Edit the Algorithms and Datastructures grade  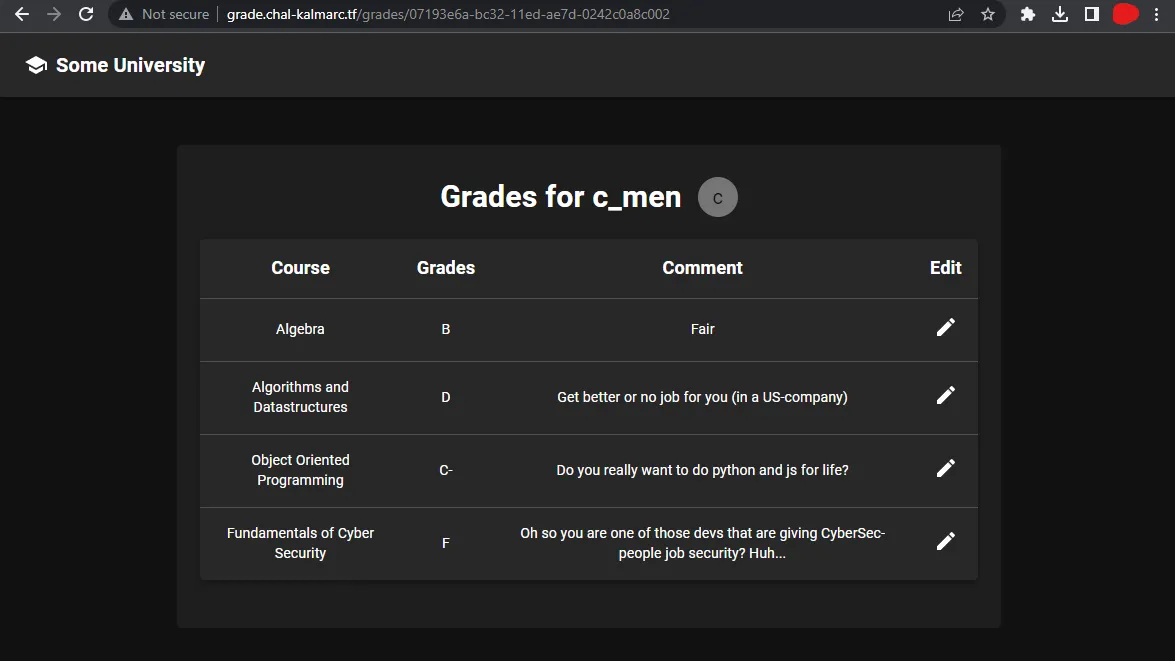click(x=945, y=396)
